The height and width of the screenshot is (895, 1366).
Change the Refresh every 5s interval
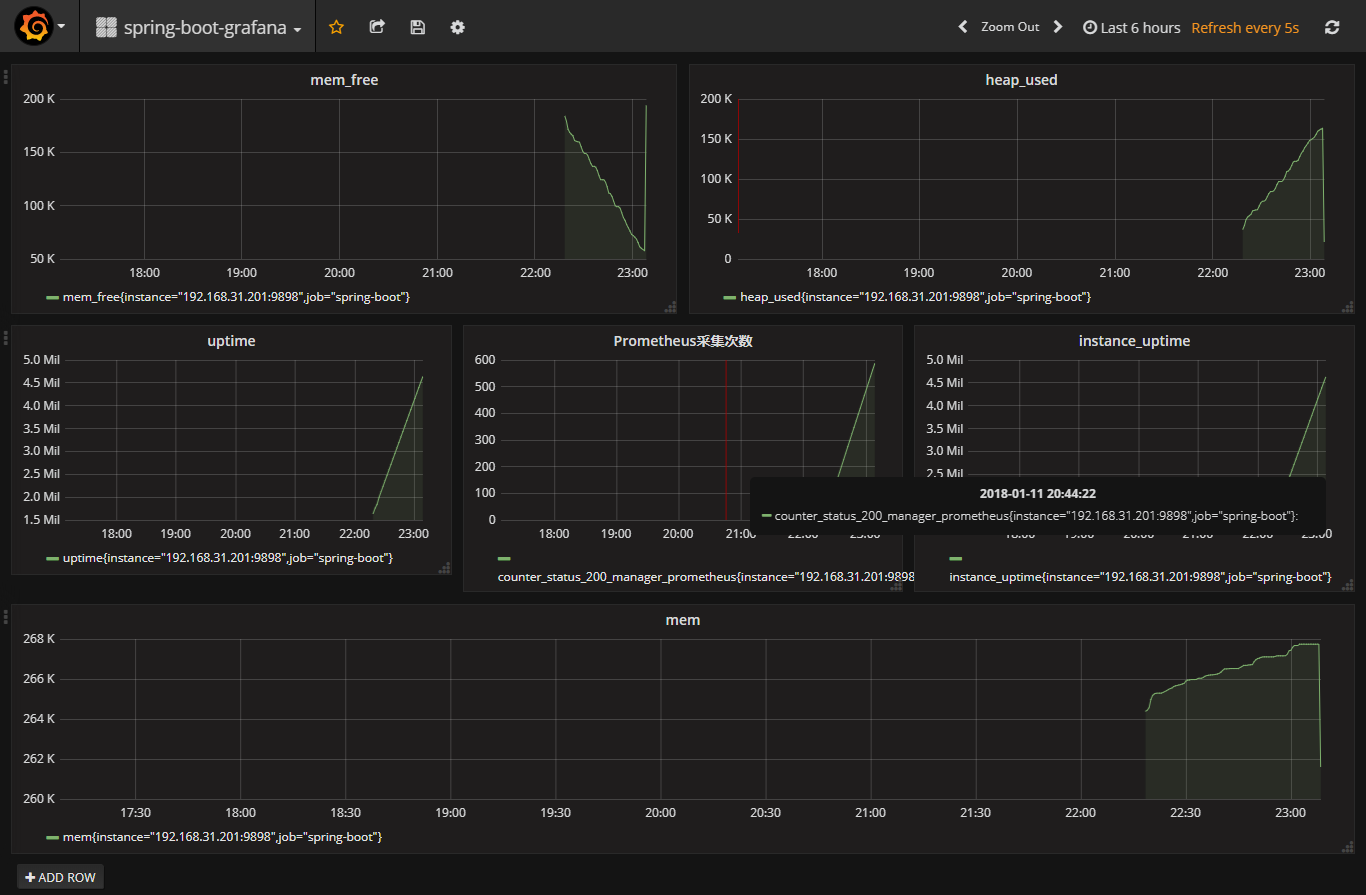1245,28
